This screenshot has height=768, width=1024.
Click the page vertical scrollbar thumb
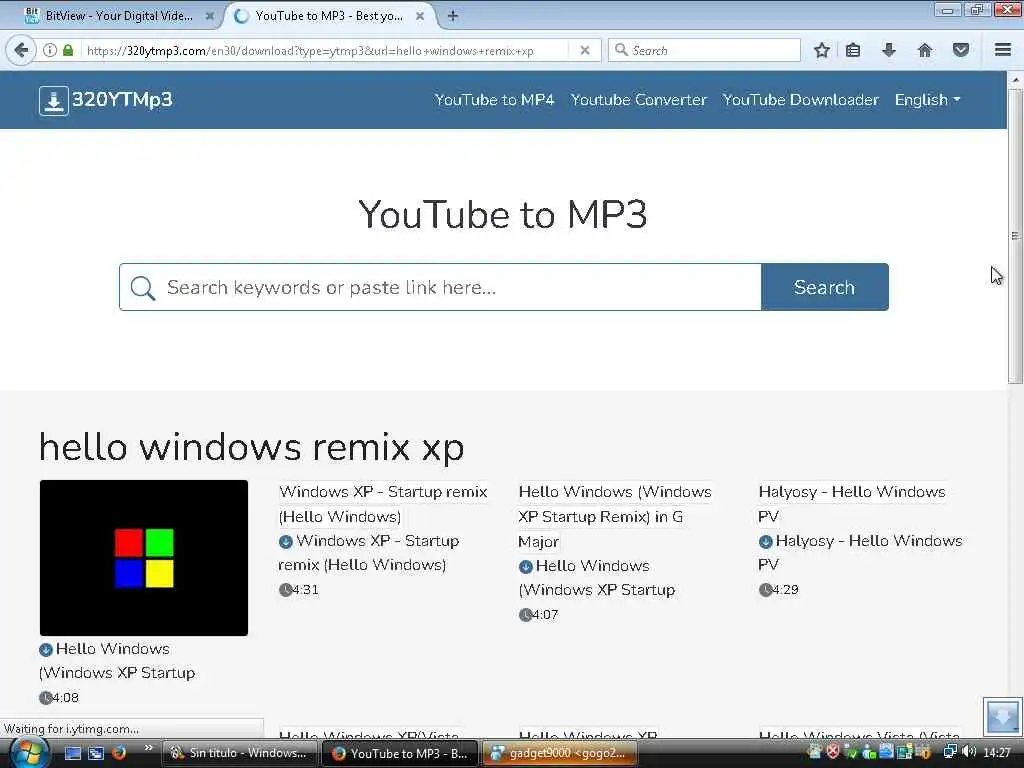pos(1015,236)
